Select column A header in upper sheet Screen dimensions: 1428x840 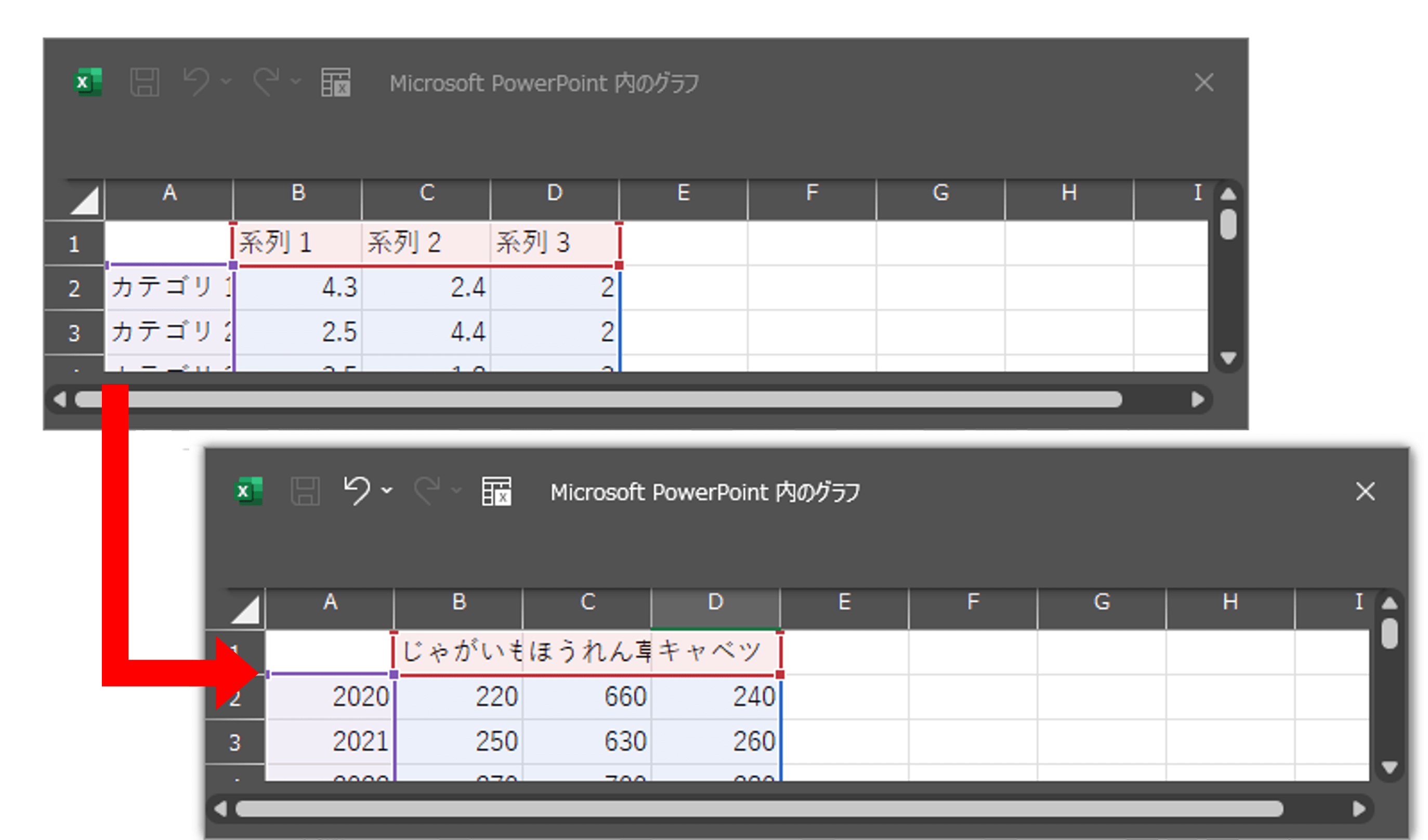(169, 200)
